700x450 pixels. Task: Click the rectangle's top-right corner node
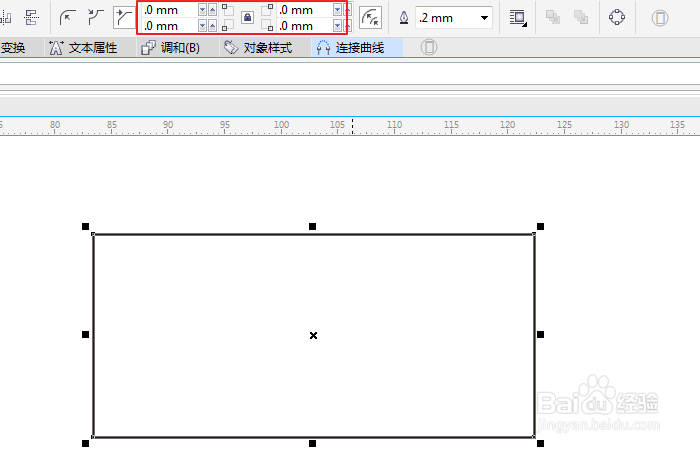coord(534,234)
